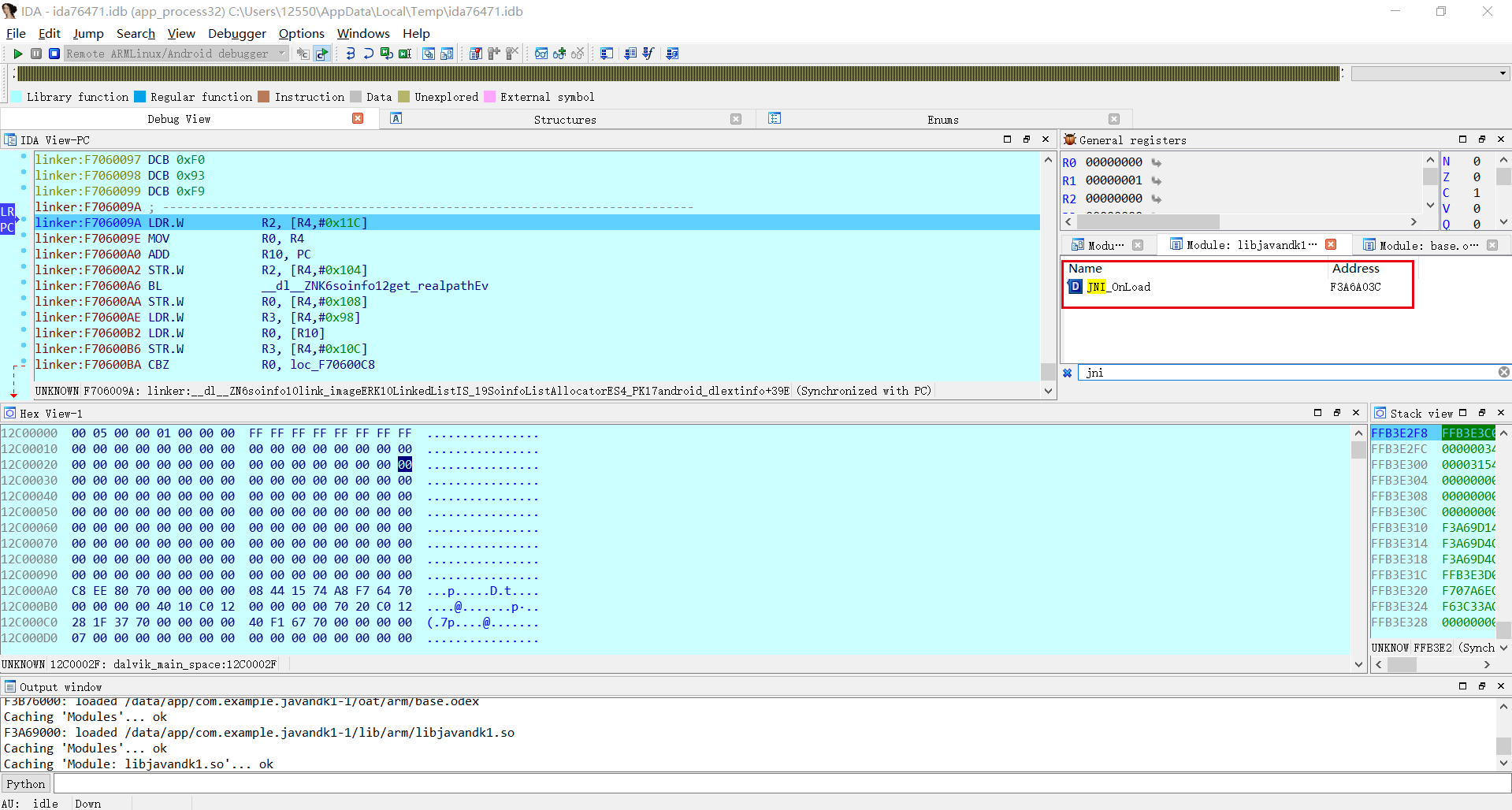This screenshot has height=810, width=1512.
Task: Click the R0 register value 00000000
Action: (1113, 162)
